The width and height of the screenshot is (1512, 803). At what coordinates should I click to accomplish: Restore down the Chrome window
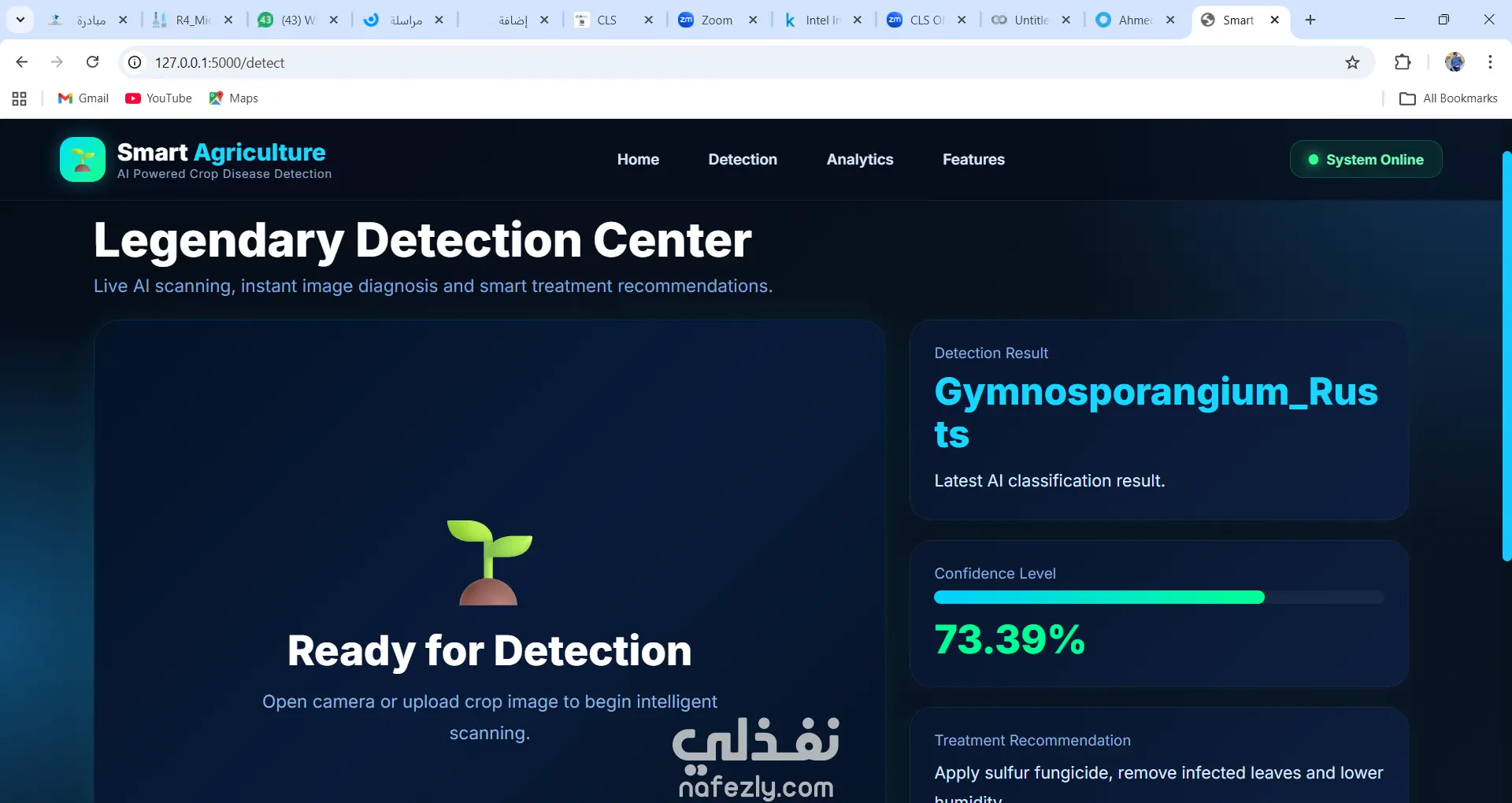click(1443, 20)
